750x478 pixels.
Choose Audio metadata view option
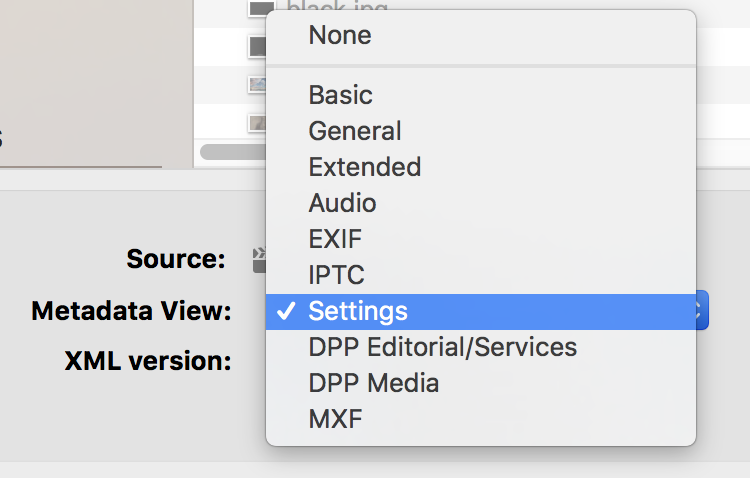tap(342, 203)
